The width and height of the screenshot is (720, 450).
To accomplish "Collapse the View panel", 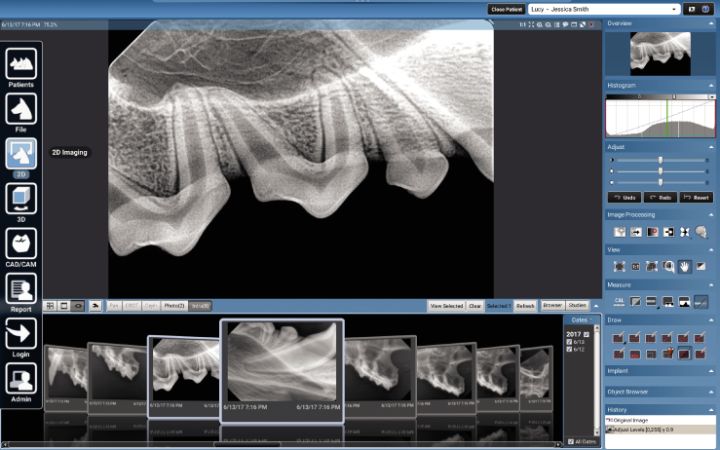I will tap(711, 250).
